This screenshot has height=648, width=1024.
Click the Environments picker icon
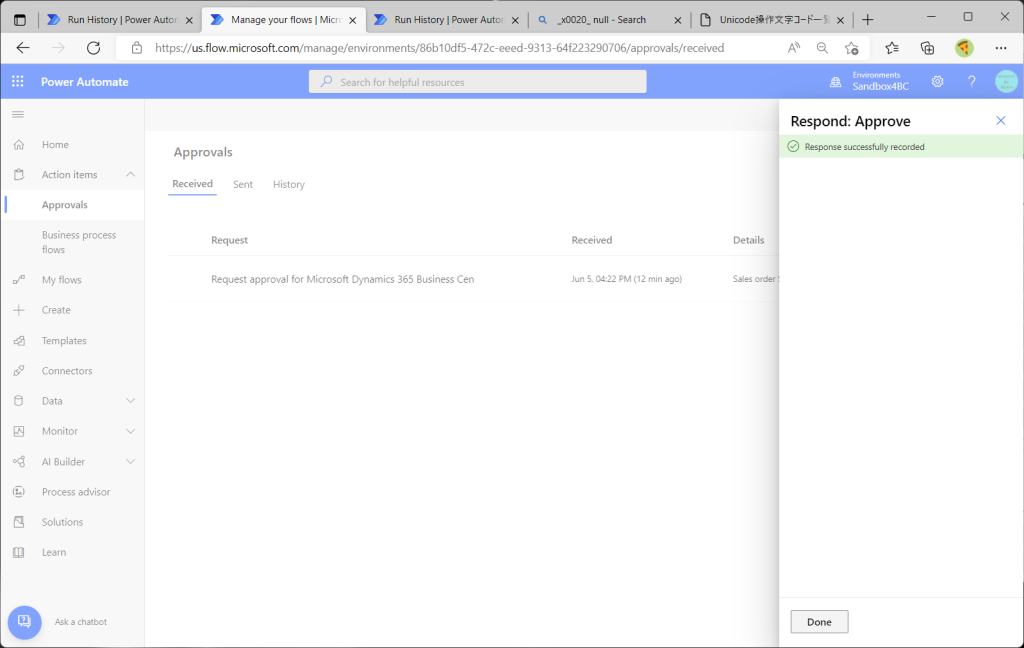[835, 82]
